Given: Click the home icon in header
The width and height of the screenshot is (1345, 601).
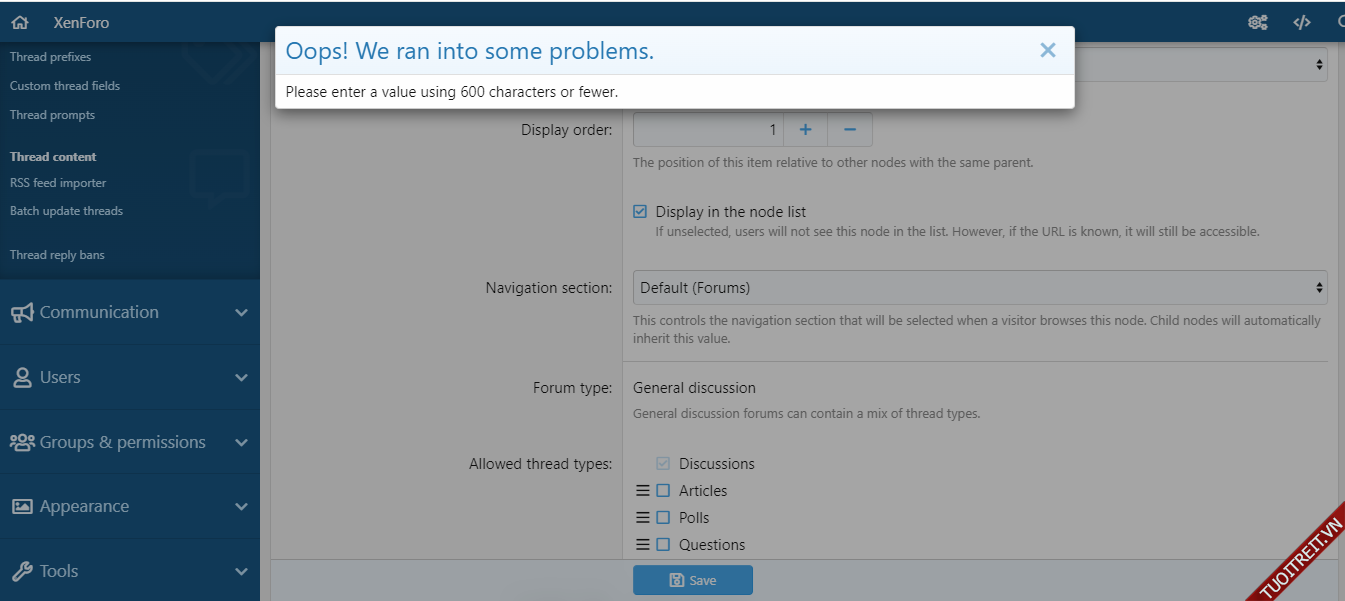Looking at the screenshot, I should tap(20, 22).
